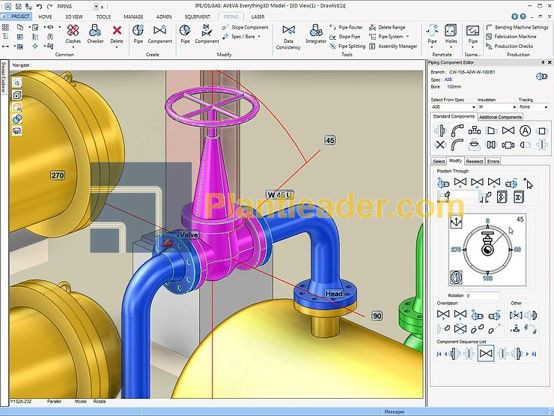This screenshot has height=416, width=554.
Task: Select the tee component in Standard Components
Action: (474, 130)
